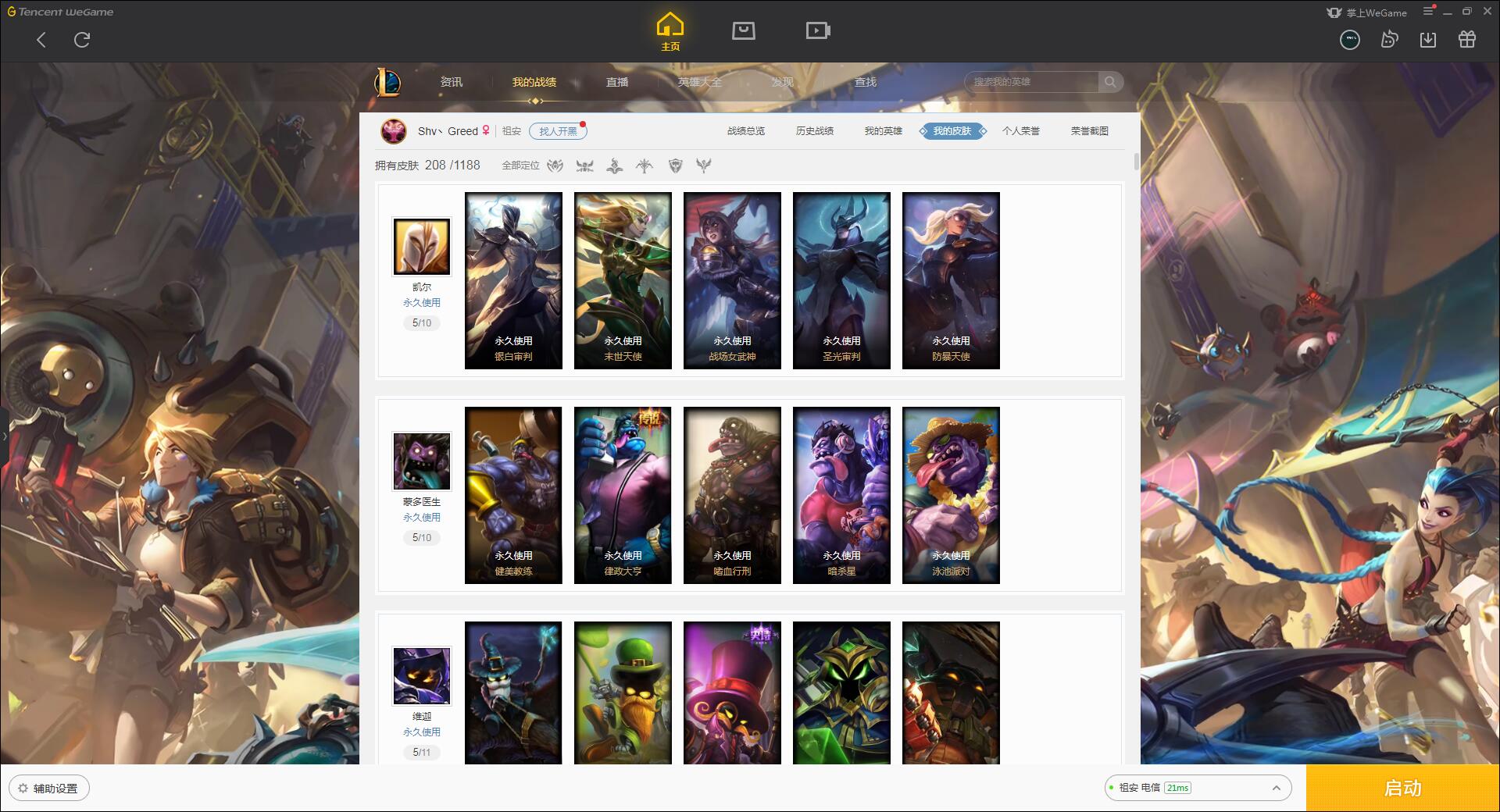The image size is (1500, 812).
Task: Click the scrollbar of the skins list
Action: (1136, 162)
